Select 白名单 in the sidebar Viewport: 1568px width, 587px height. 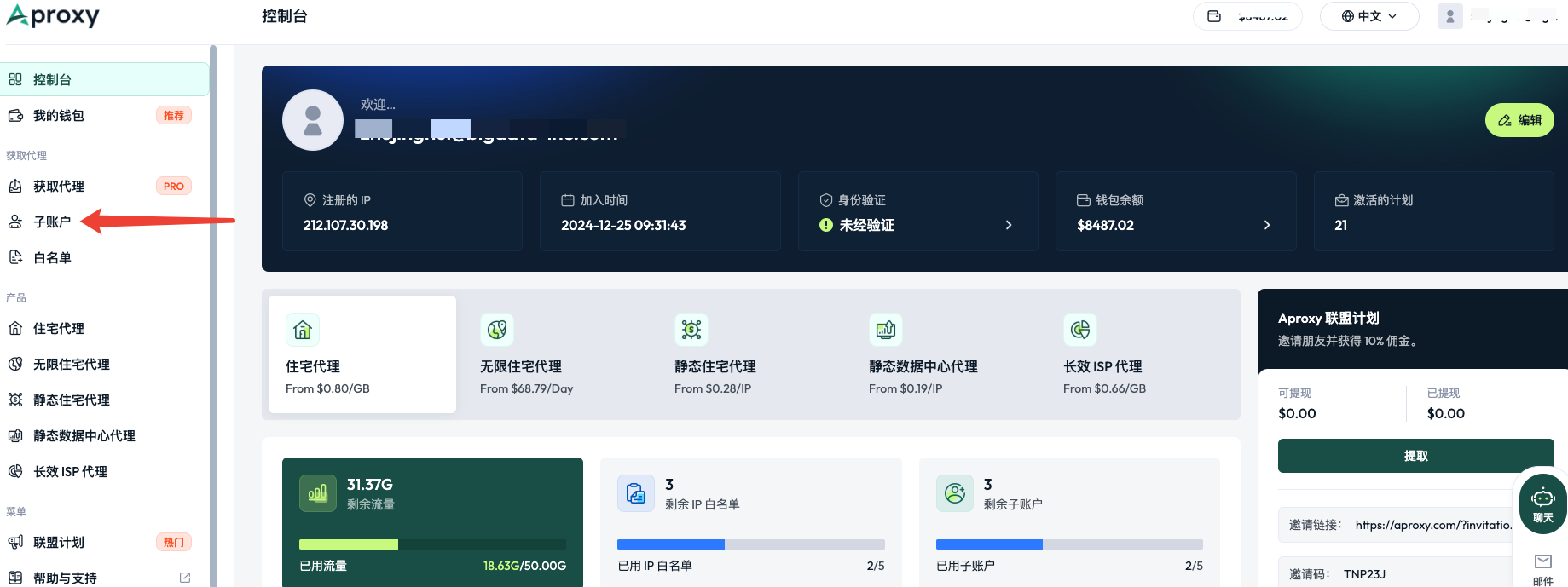[51, 257]
